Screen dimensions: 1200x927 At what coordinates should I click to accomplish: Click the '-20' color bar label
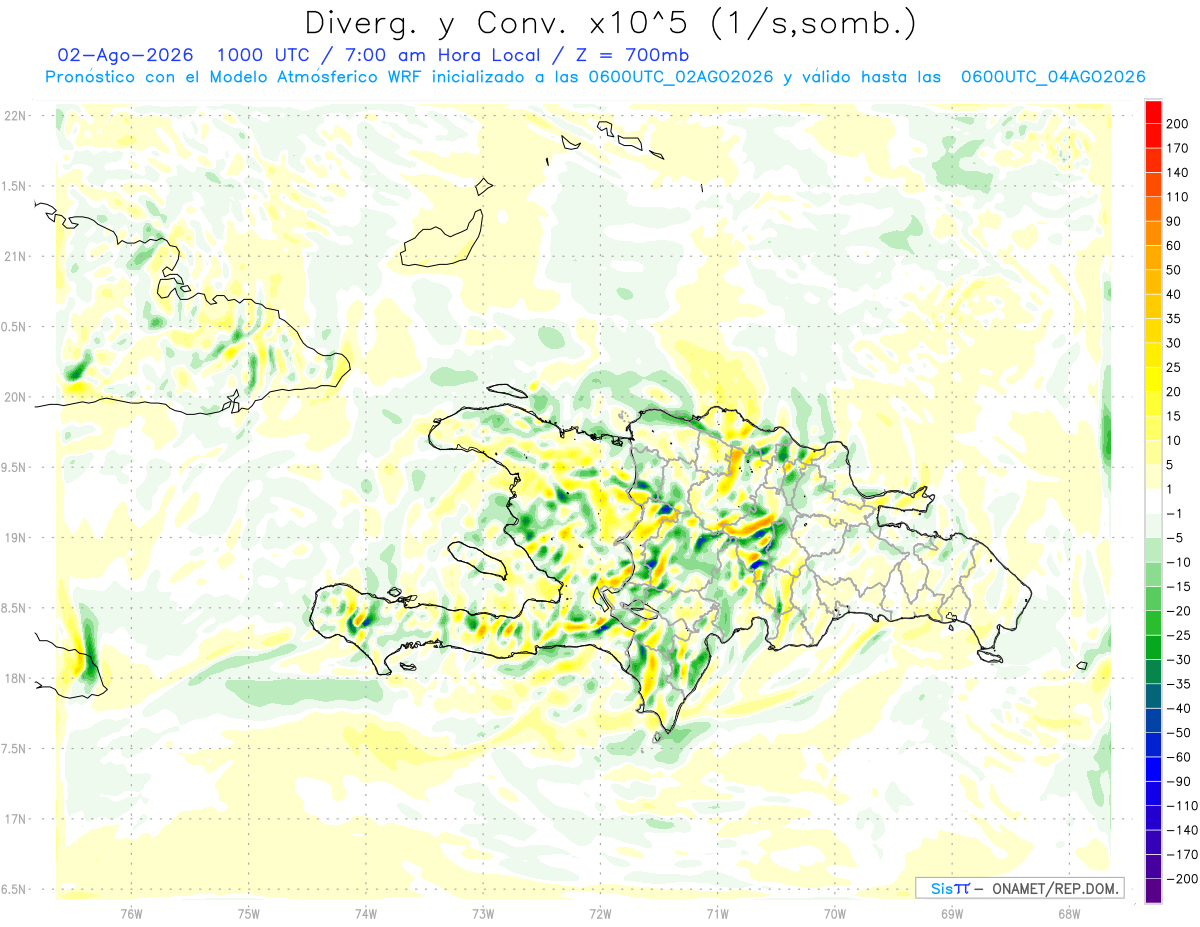(x=1181, y=611)
